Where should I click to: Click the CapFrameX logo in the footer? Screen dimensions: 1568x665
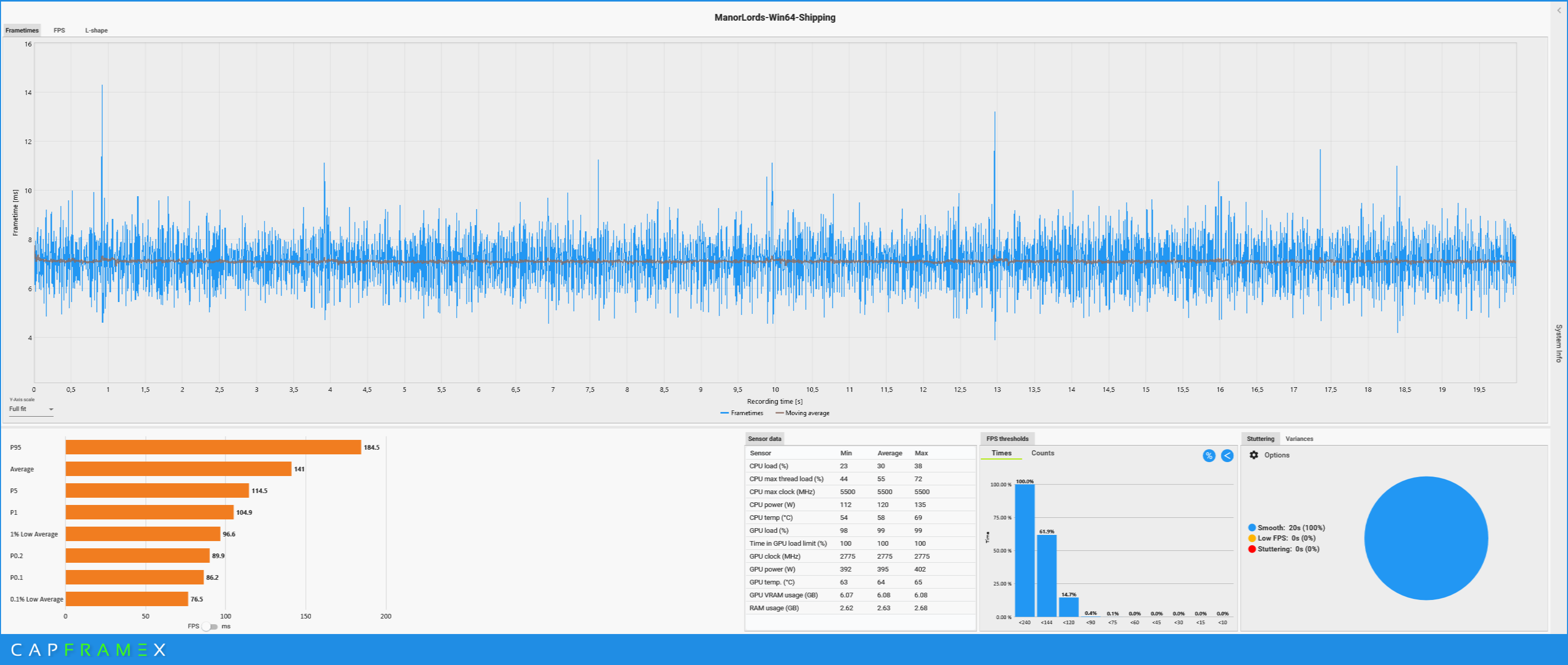[88, 650]
